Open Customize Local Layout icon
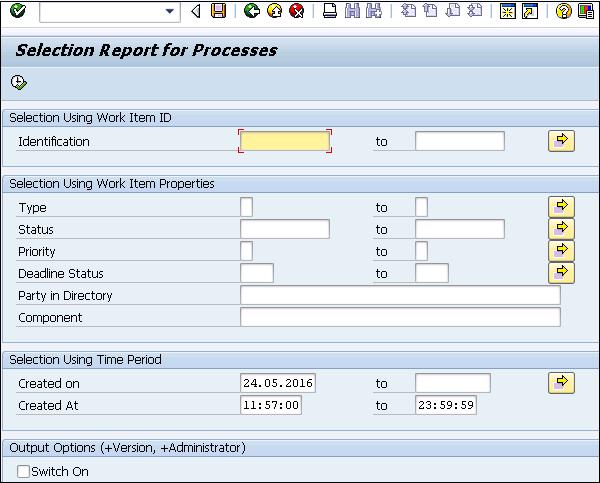This screenshot has height=483, width=600. pyautogui.click(x=586, y=11)
